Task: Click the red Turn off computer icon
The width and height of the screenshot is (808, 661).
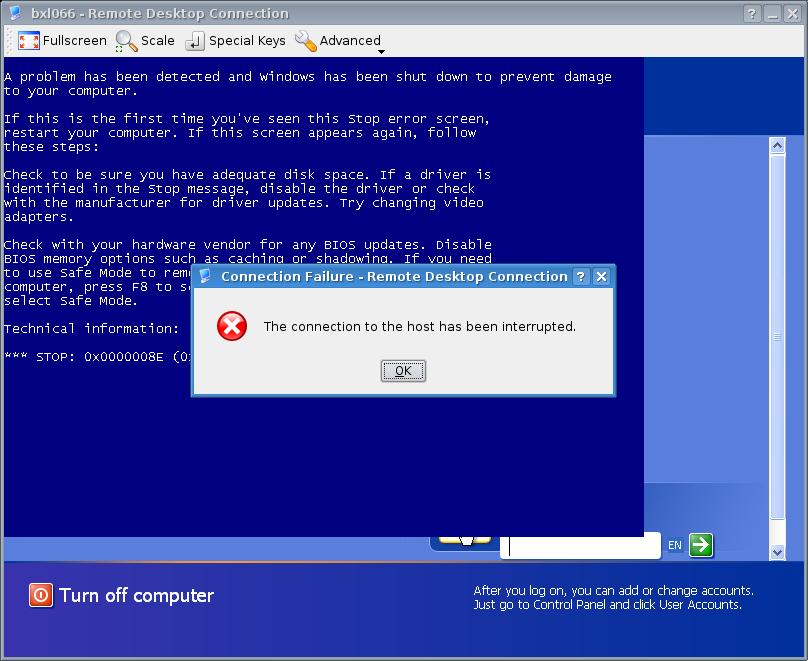Action: (x=40, y=595)
